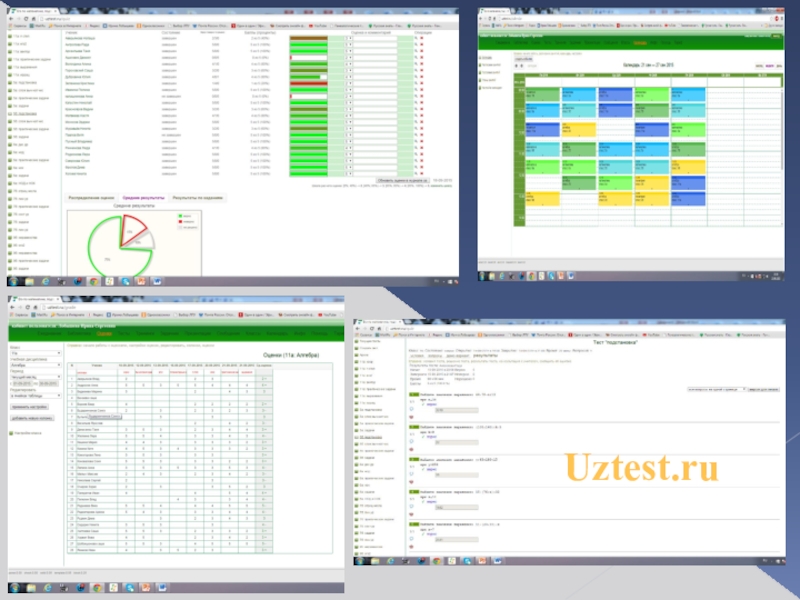
Task: Open the Тесты menu in grades window
Action: pos(124,334)
